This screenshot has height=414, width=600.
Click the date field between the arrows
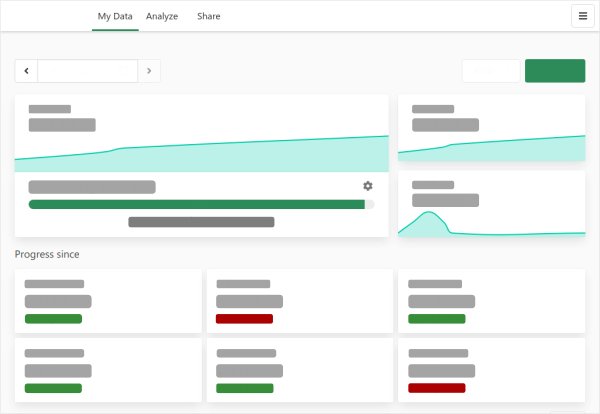(87, 71)
